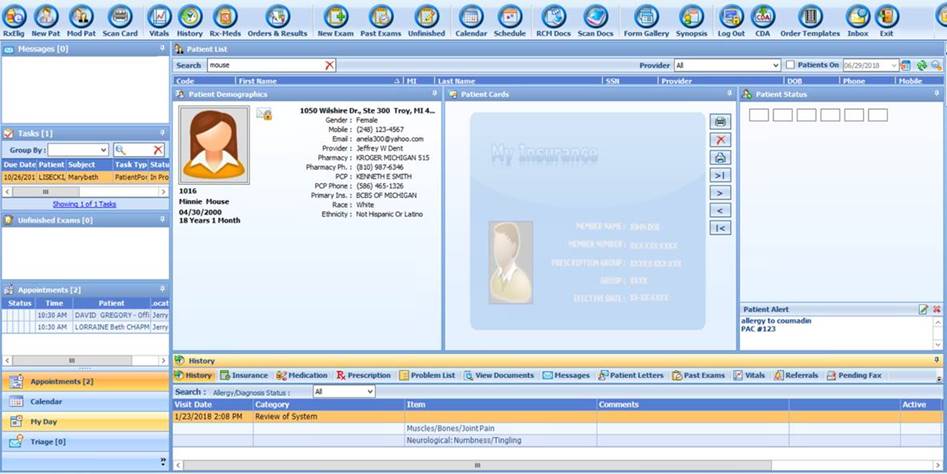
Task: Open Orders & Results
Action: [x=277, y=20]
